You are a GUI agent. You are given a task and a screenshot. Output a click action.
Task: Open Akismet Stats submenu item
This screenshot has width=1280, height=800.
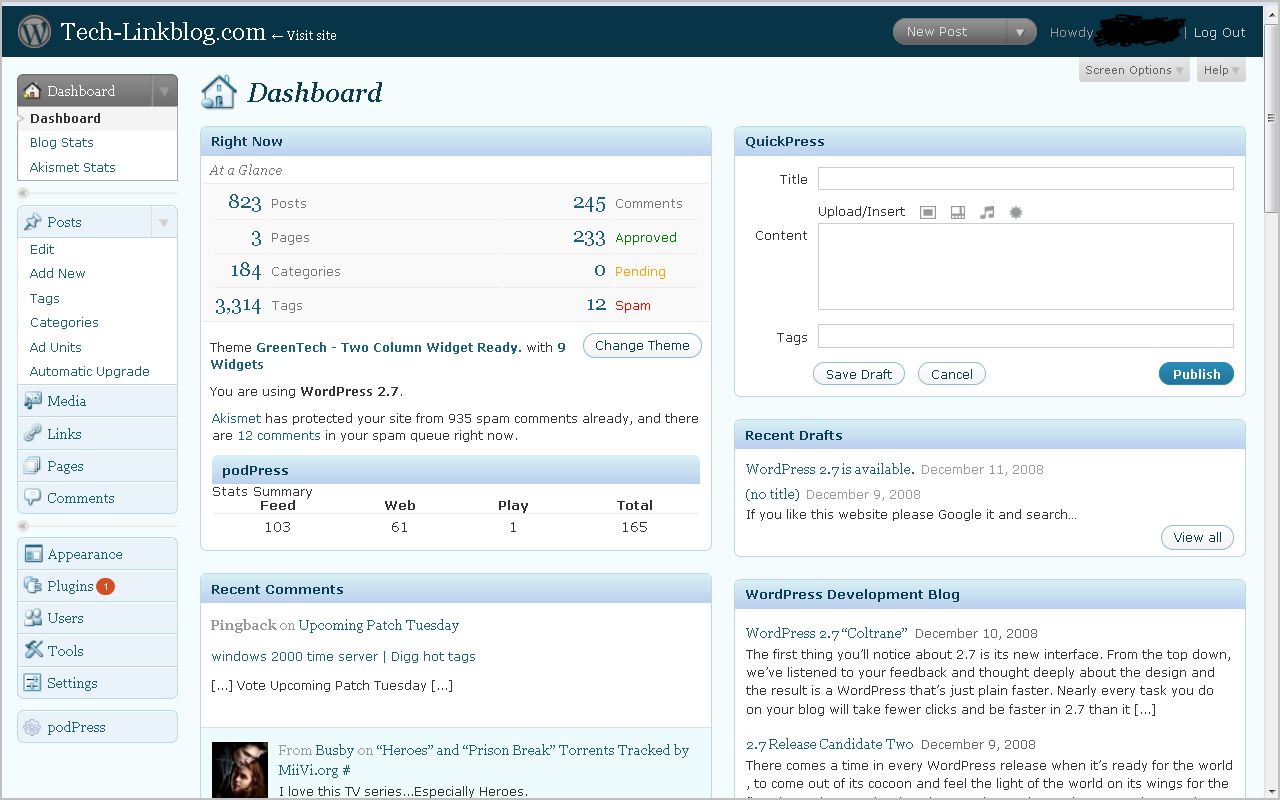[73, 167]
